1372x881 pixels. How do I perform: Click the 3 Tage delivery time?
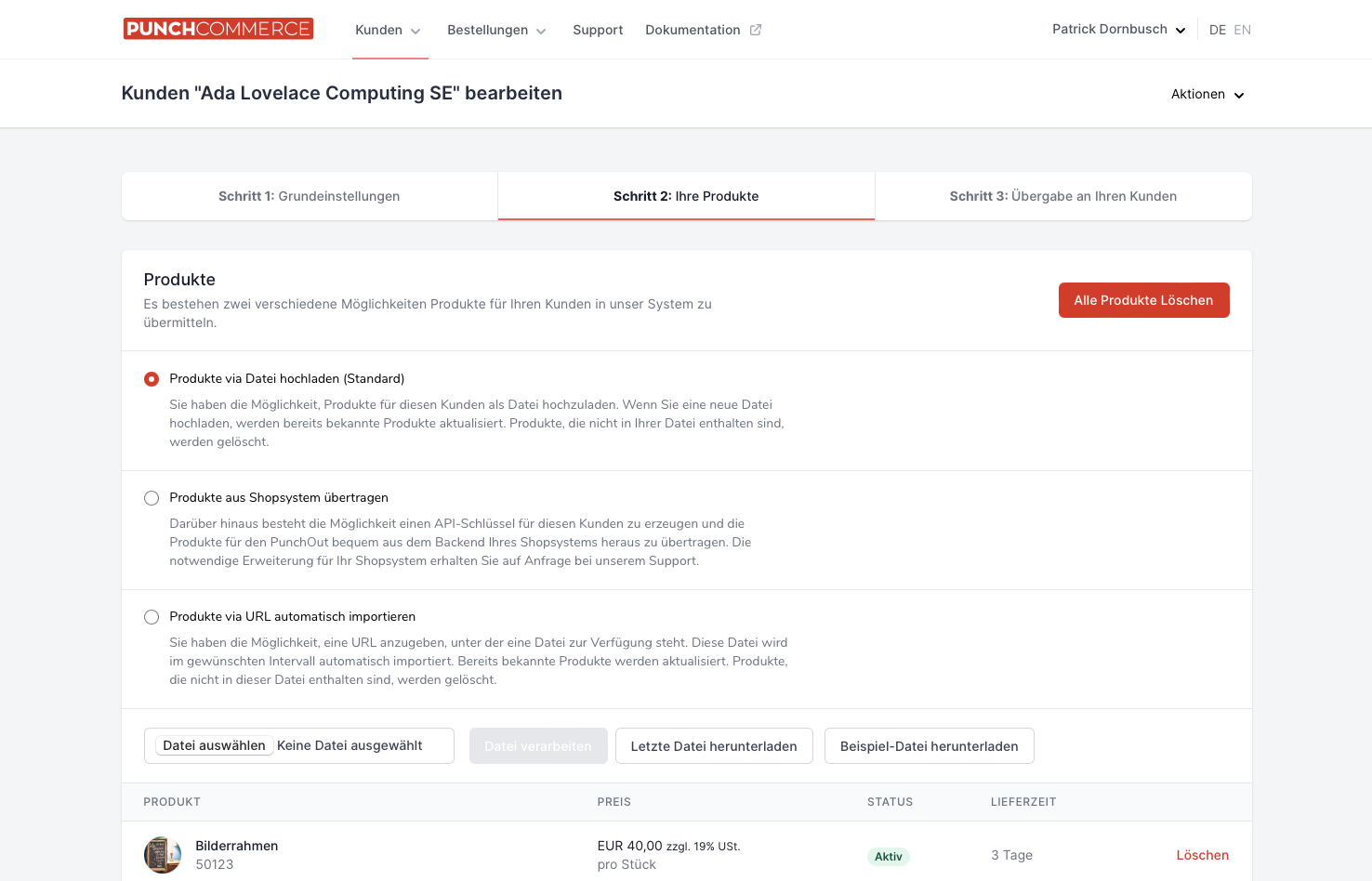coord(1012,855)
